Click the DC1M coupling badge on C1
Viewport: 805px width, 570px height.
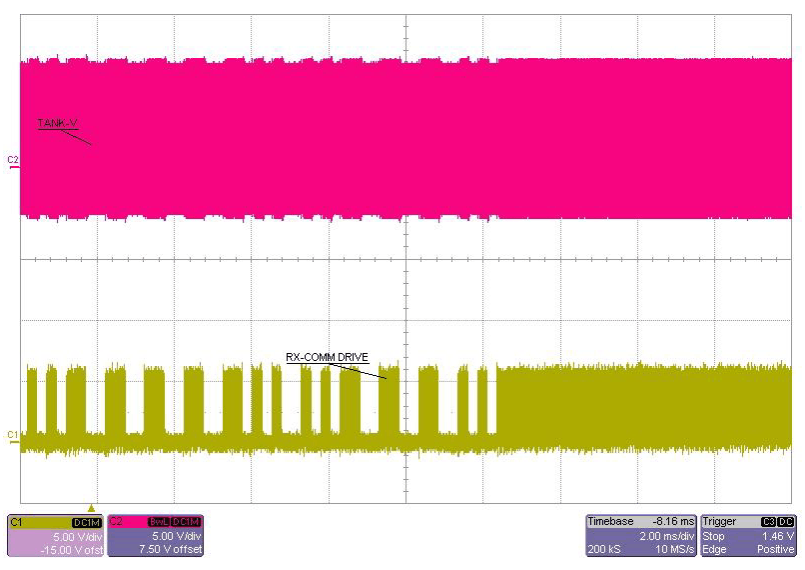point(87,522)
